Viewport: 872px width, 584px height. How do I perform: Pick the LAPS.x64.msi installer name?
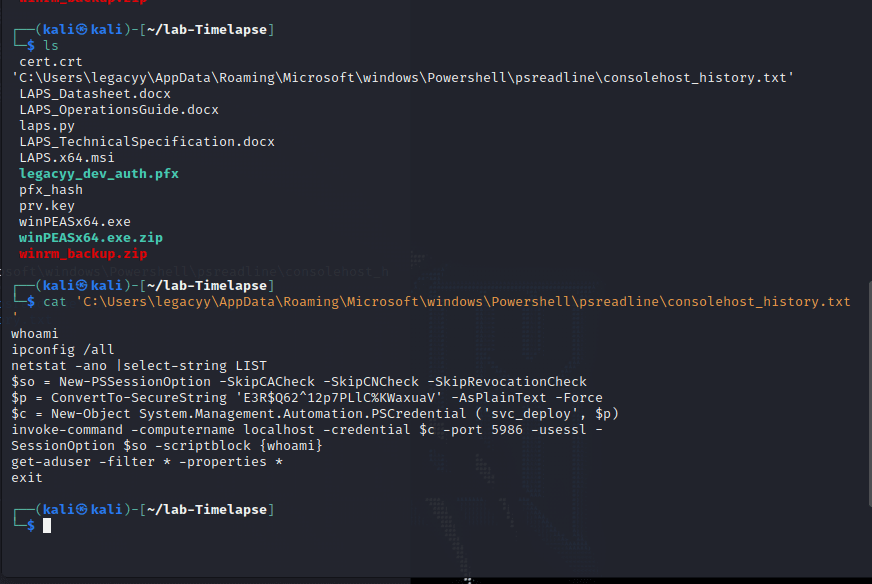pyautogui.click(x=67, y=158)
